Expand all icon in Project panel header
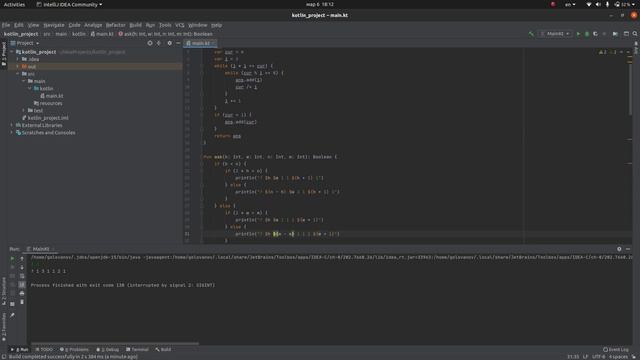The image size is (640, 360). point(159,43)
